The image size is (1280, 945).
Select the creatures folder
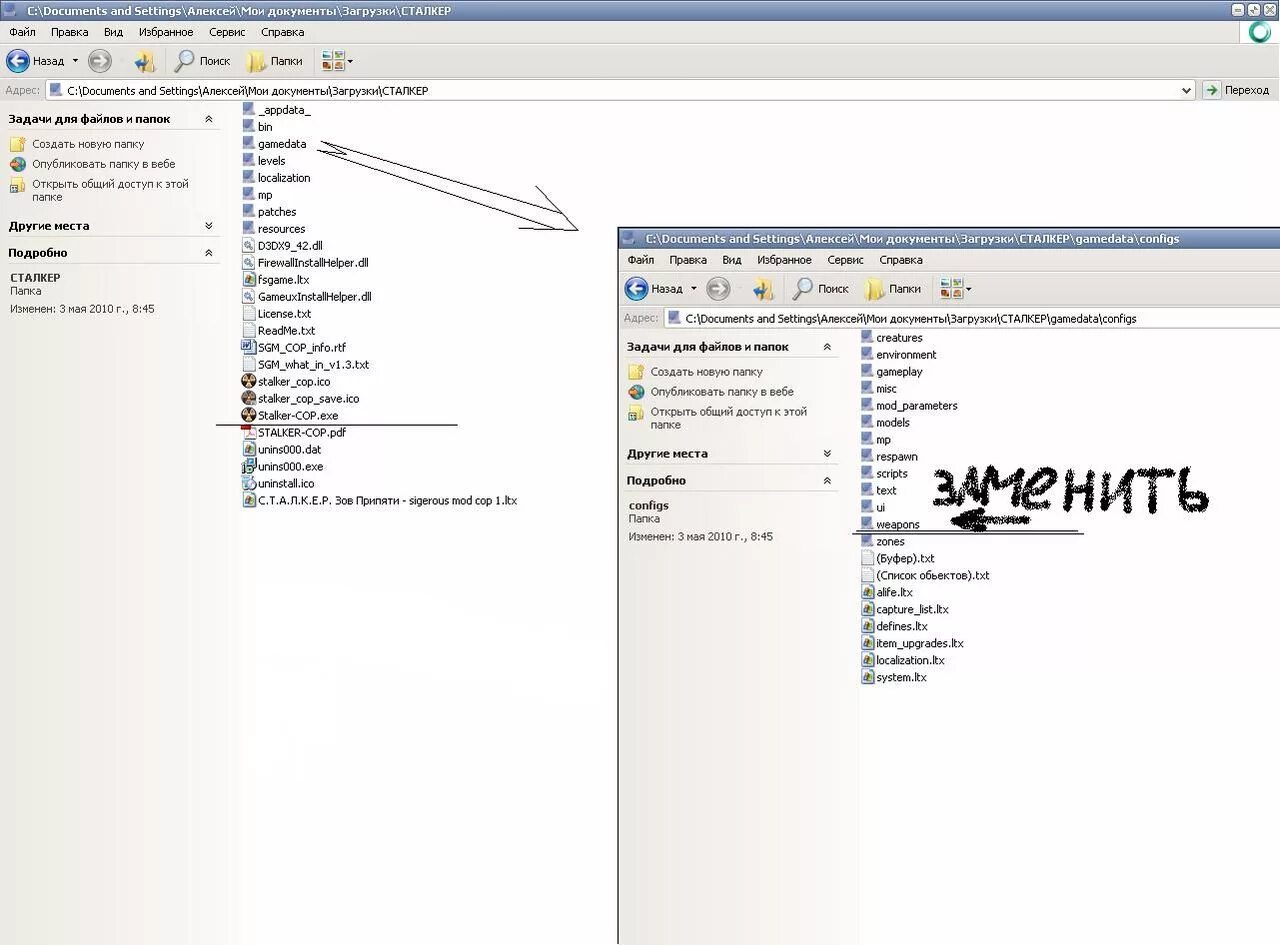pyautogui.click(x=891, y=338)
